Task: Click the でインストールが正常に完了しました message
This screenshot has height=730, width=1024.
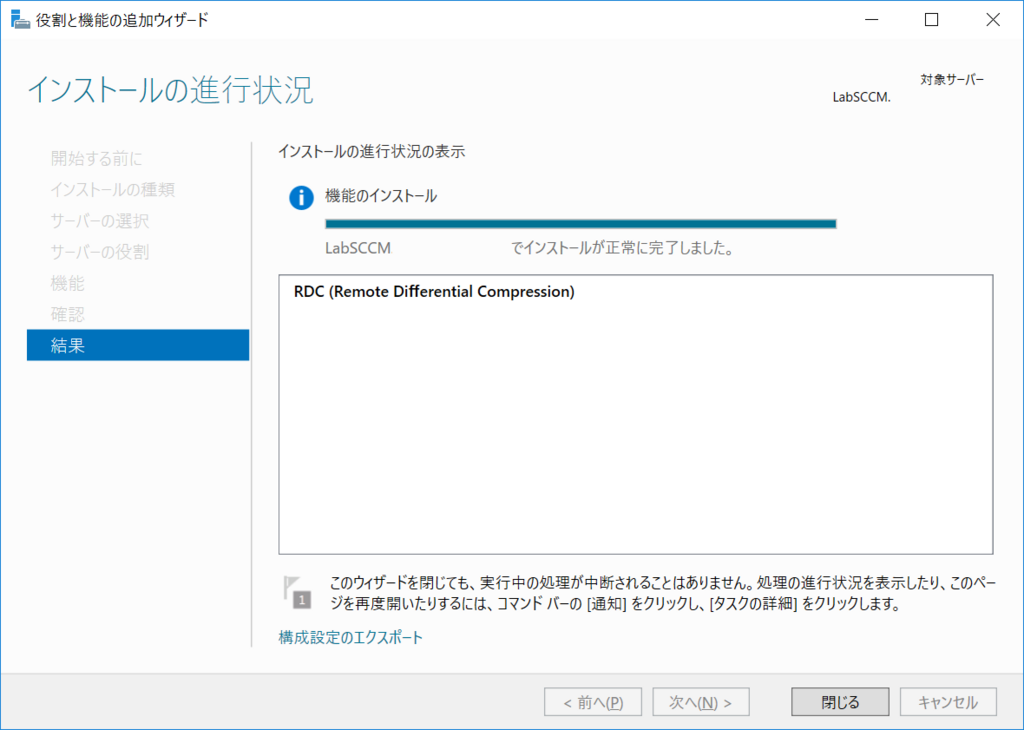Action: tap(622, 248)
